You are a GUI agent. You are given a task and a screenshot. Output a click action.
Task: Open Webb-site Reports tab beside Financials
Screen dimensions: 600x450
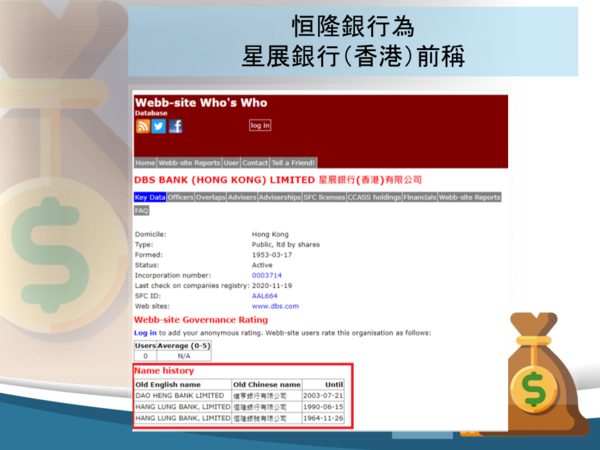point(470,197)
